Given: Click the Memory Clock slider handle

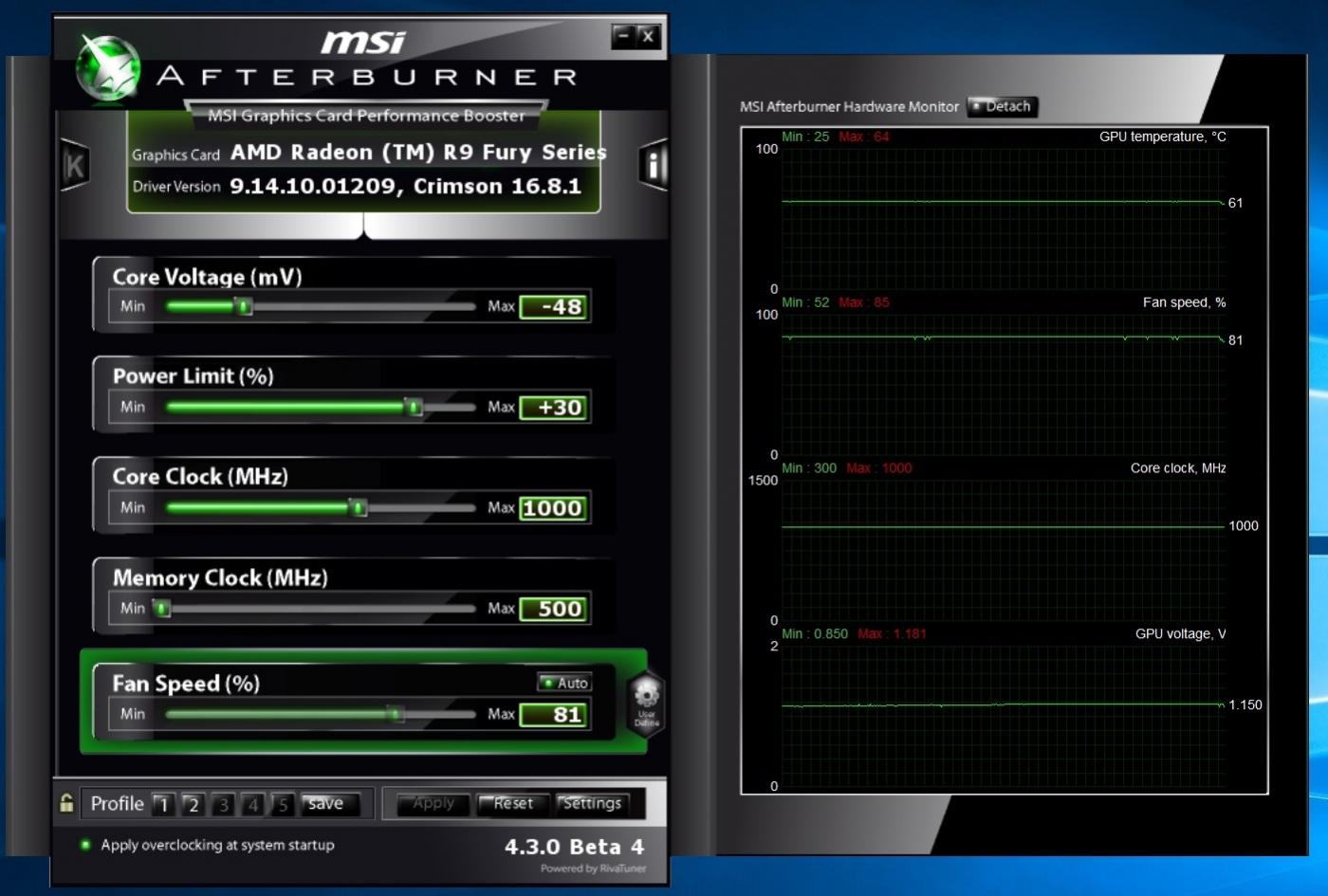Looking at the screenshot, I should pos(162,608).
